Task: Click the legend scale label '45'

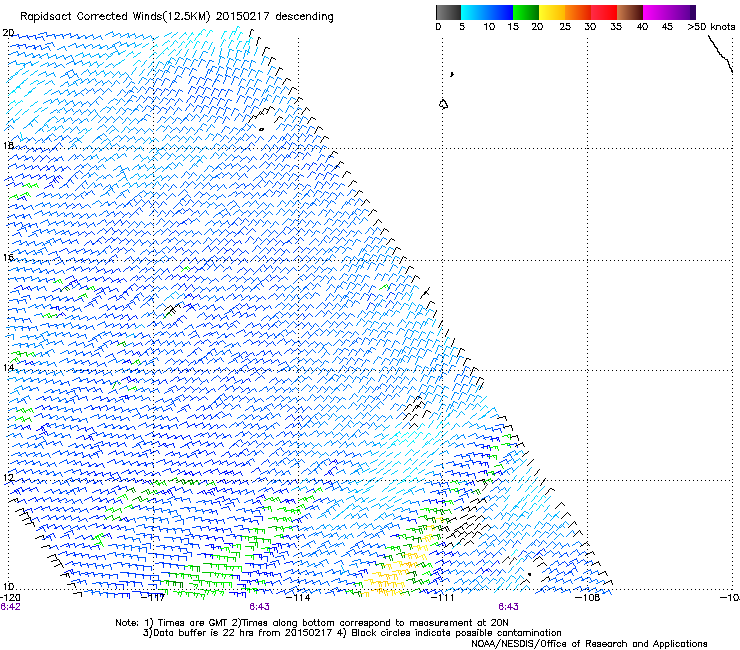Action: coord(667,27)
